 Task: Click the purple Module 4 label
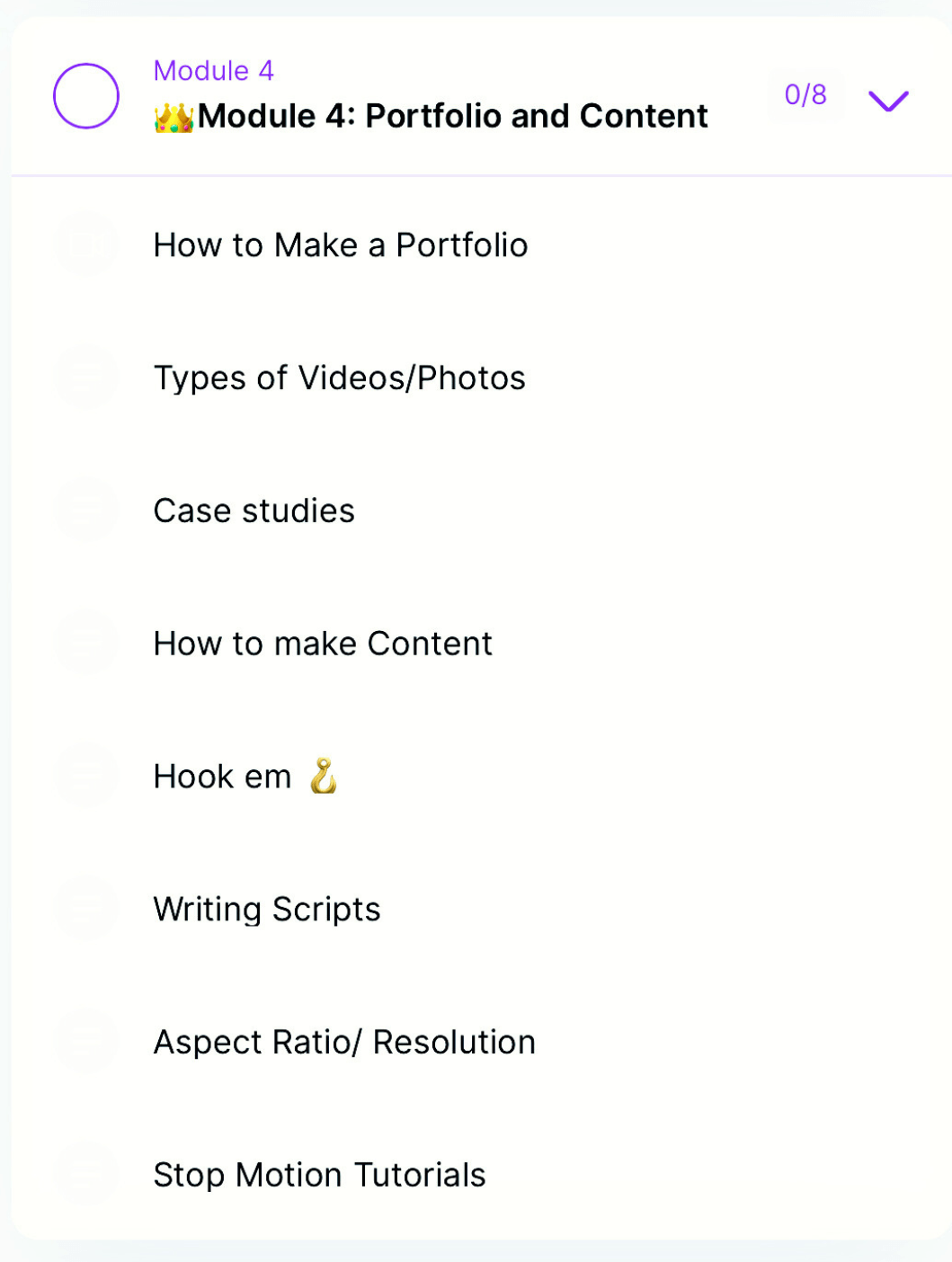(214, 70)
